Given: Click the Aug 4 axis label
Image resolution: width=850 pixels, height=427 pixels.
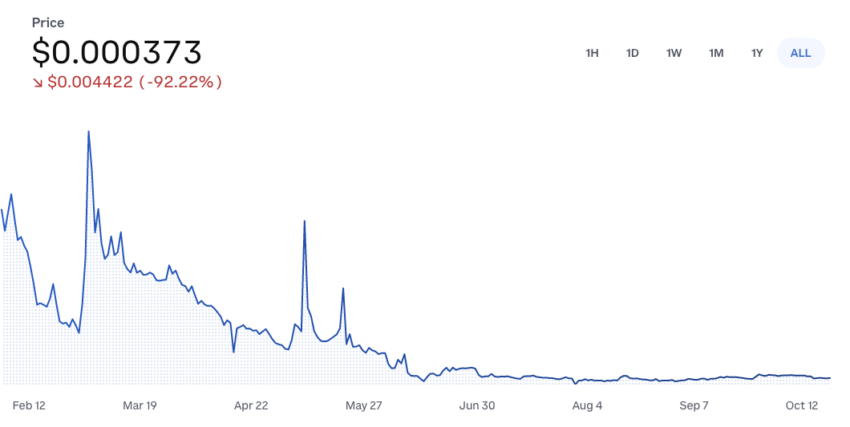Looking at the screenshot, I should 587,405.
